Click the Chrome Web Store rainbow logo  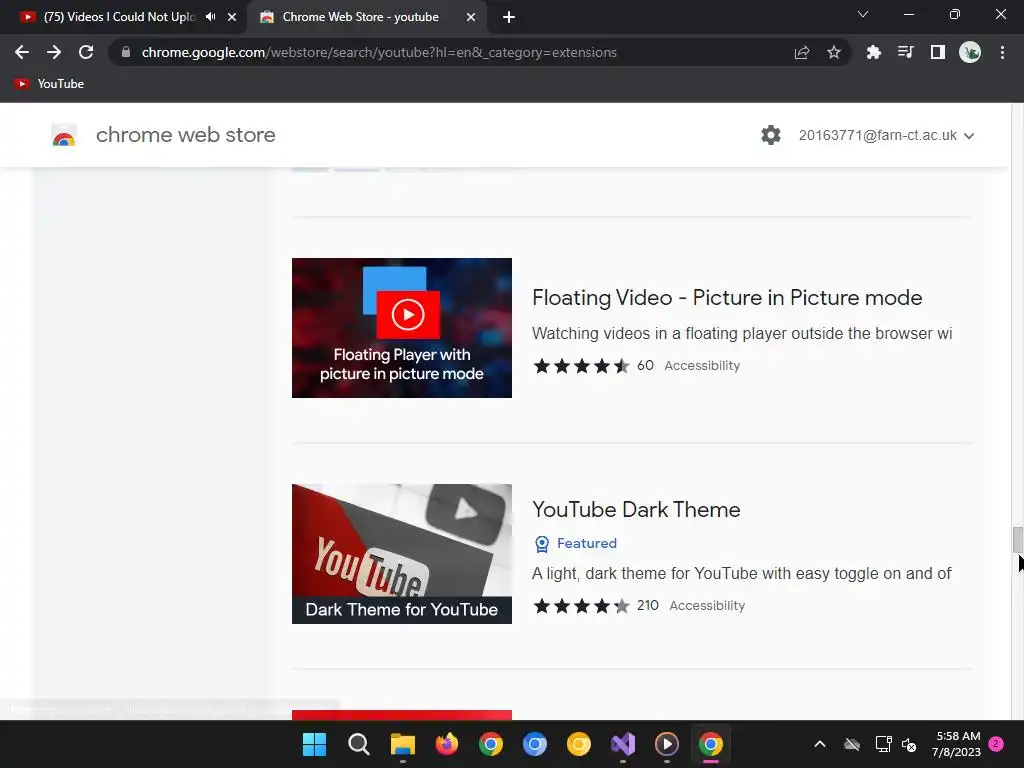64,135
